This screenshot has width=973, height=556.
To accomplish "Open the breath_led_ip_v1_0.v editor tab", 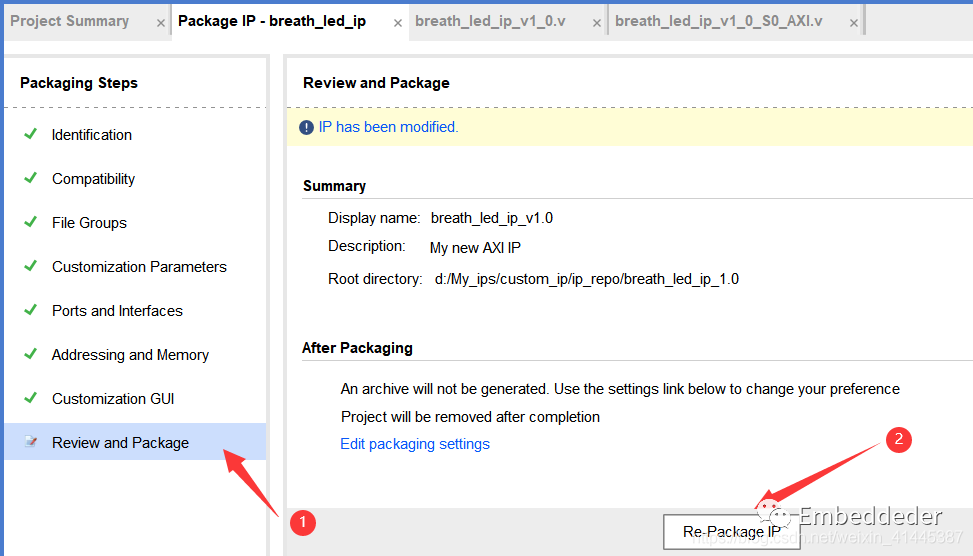I will pos(490,21).
